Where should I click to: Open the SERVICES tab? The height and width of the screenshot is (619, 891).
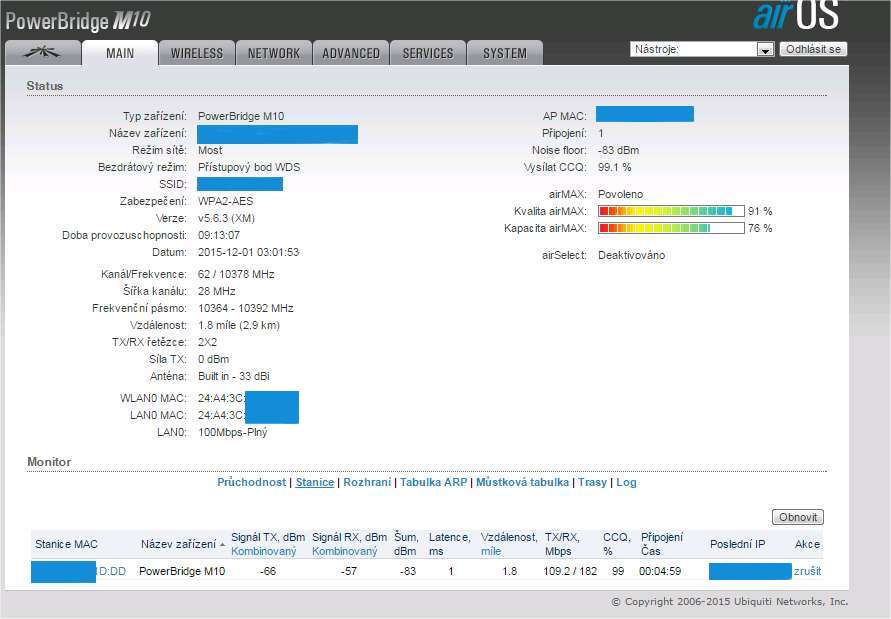(x=428, y=53)
